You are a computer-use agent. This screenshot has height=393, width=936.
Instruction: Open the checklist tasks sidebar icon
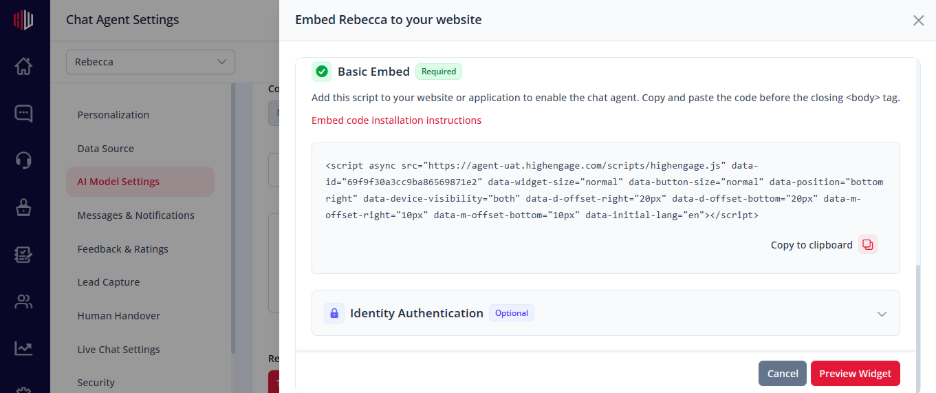pyautogui.click(x=24, y=254)
